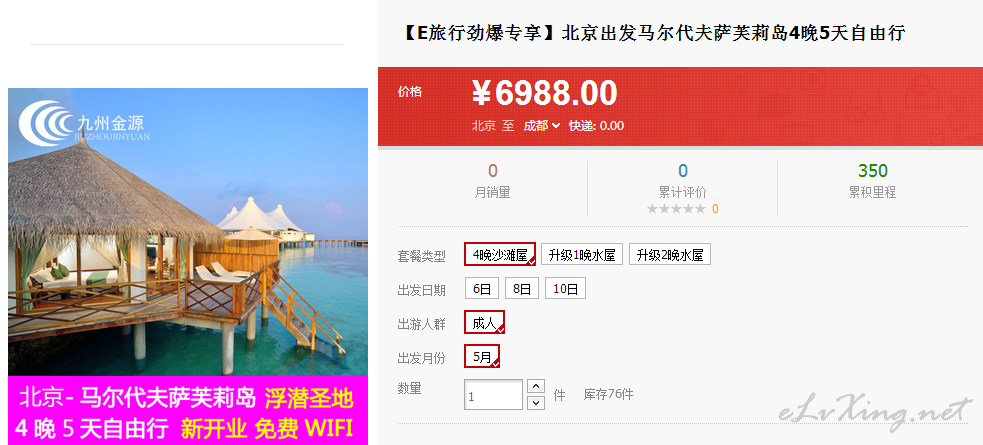
Task: Choose departure date 10日
Action: click(565, 289)
